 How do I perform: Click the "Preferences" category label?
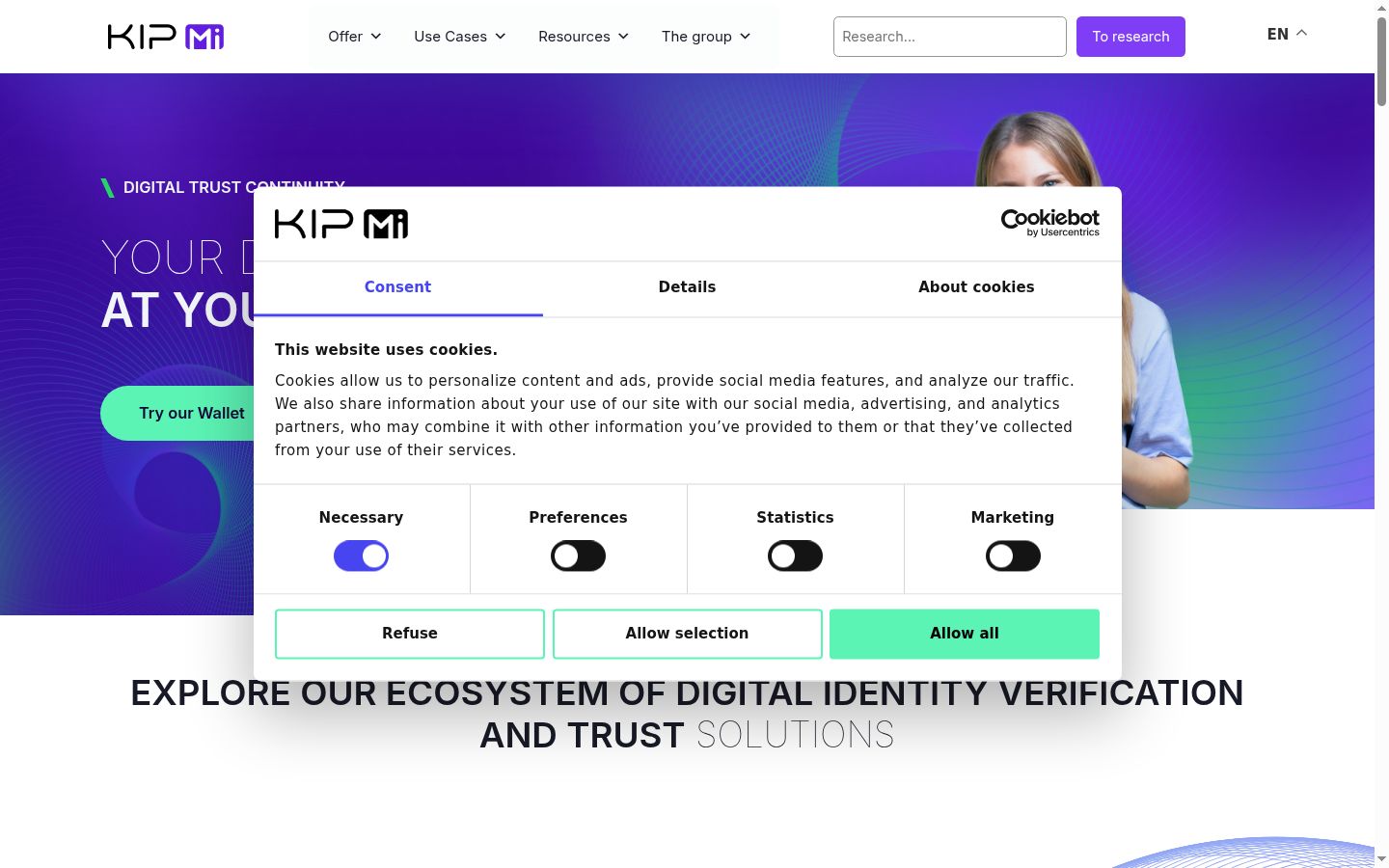(578, 518)
